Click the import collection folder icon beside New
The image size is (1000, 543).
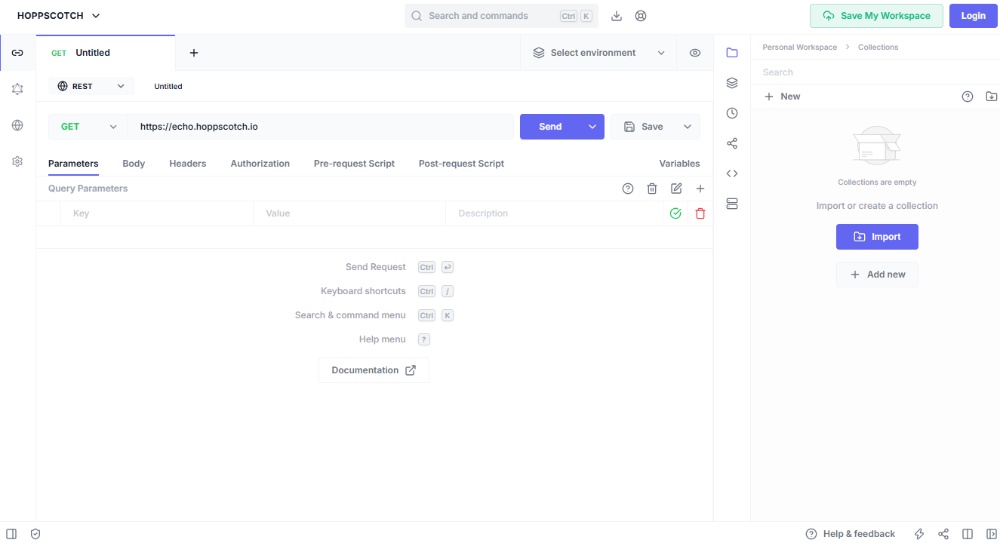991,96
